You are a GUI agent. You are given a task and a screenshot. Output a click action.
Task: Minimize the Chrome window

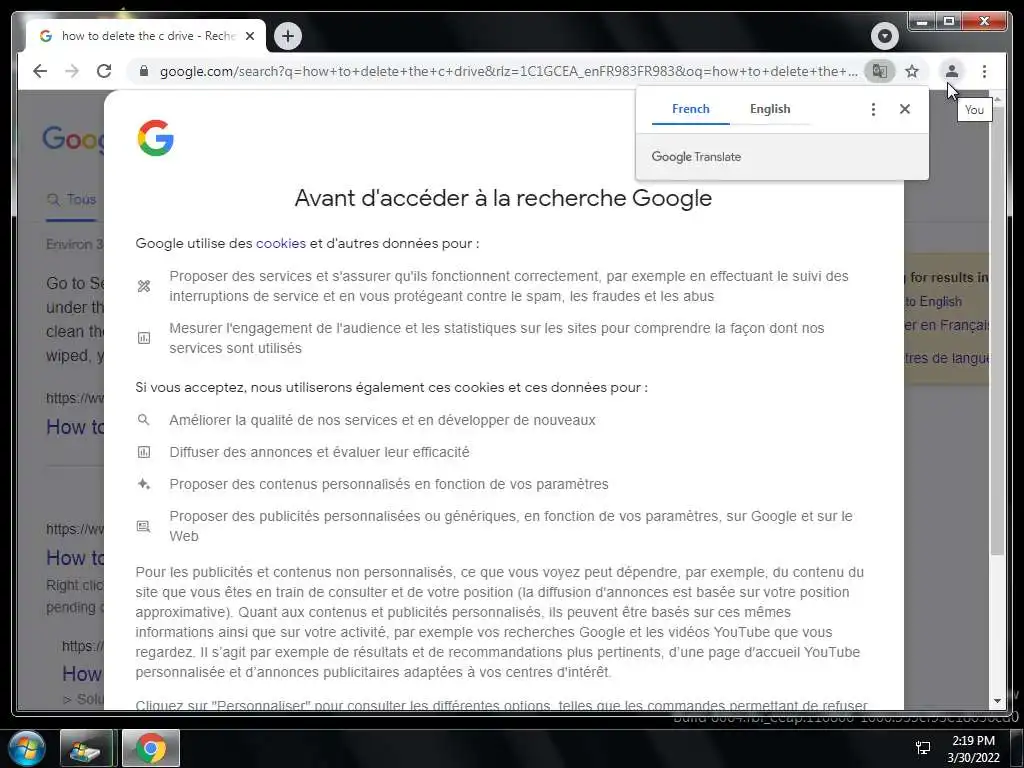922,22
